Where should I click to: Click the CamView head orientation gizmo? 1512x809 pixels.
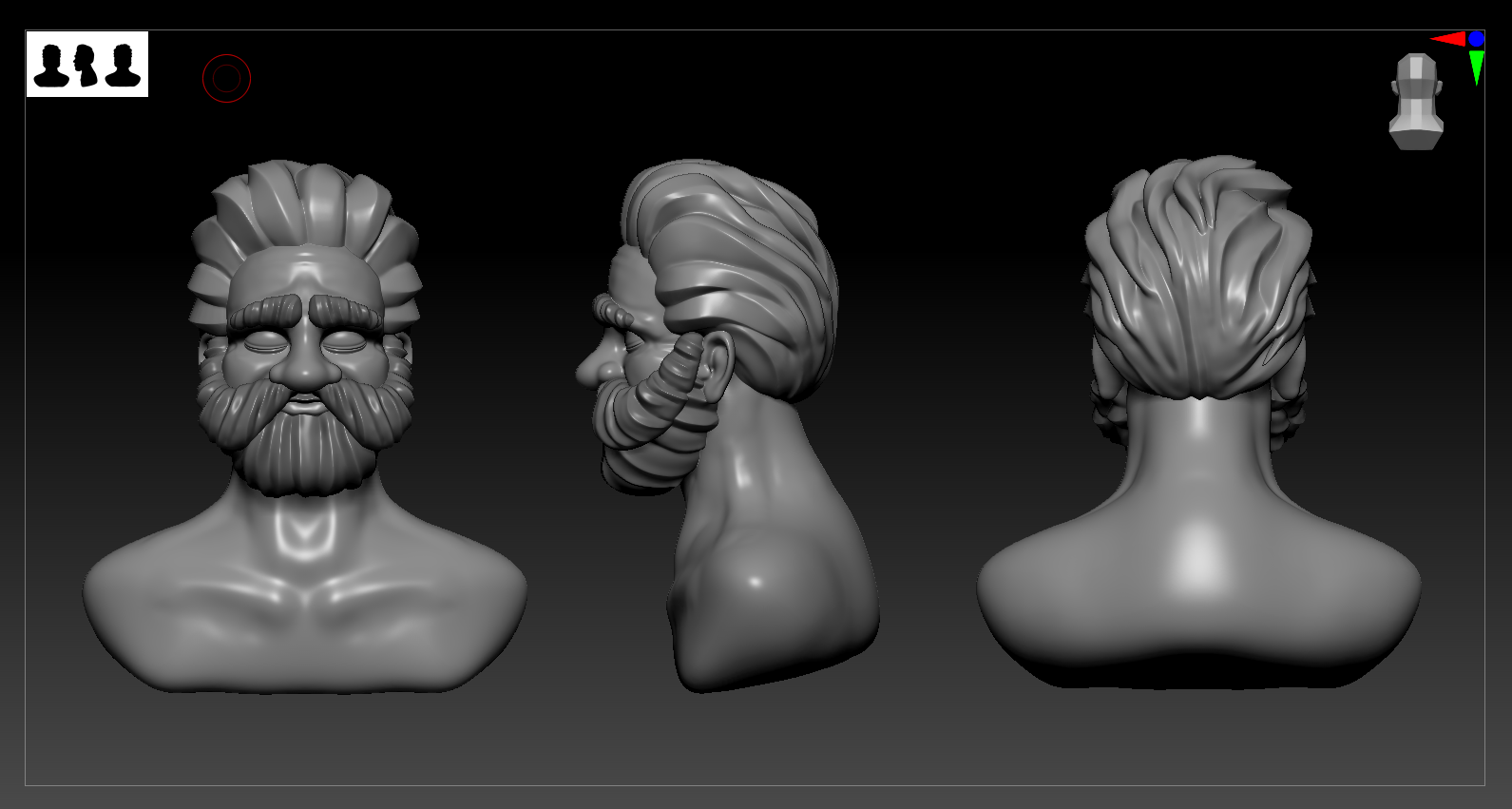point(1416,102)
